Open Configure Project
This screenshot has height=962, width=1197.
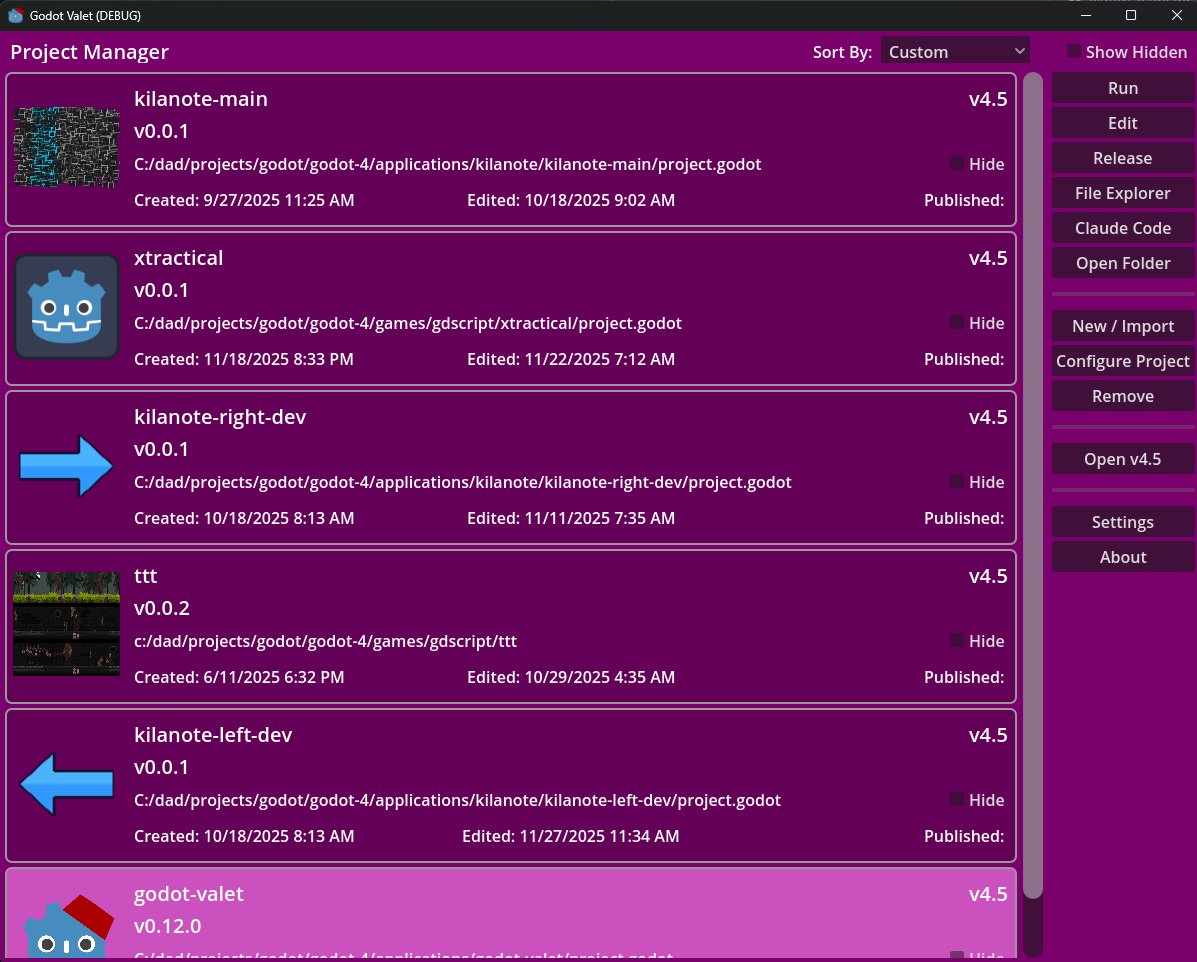point(1123,361)
